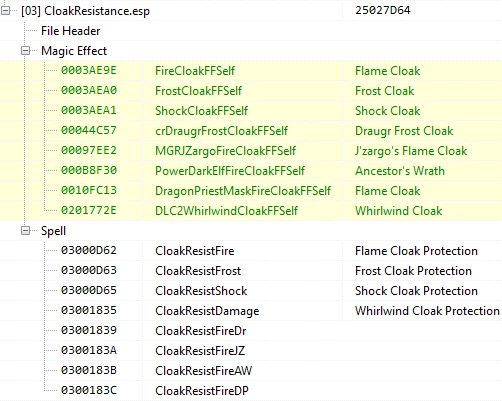Click the MGRJZargoFireCloakFFSelf row

(x=251, y=151)
